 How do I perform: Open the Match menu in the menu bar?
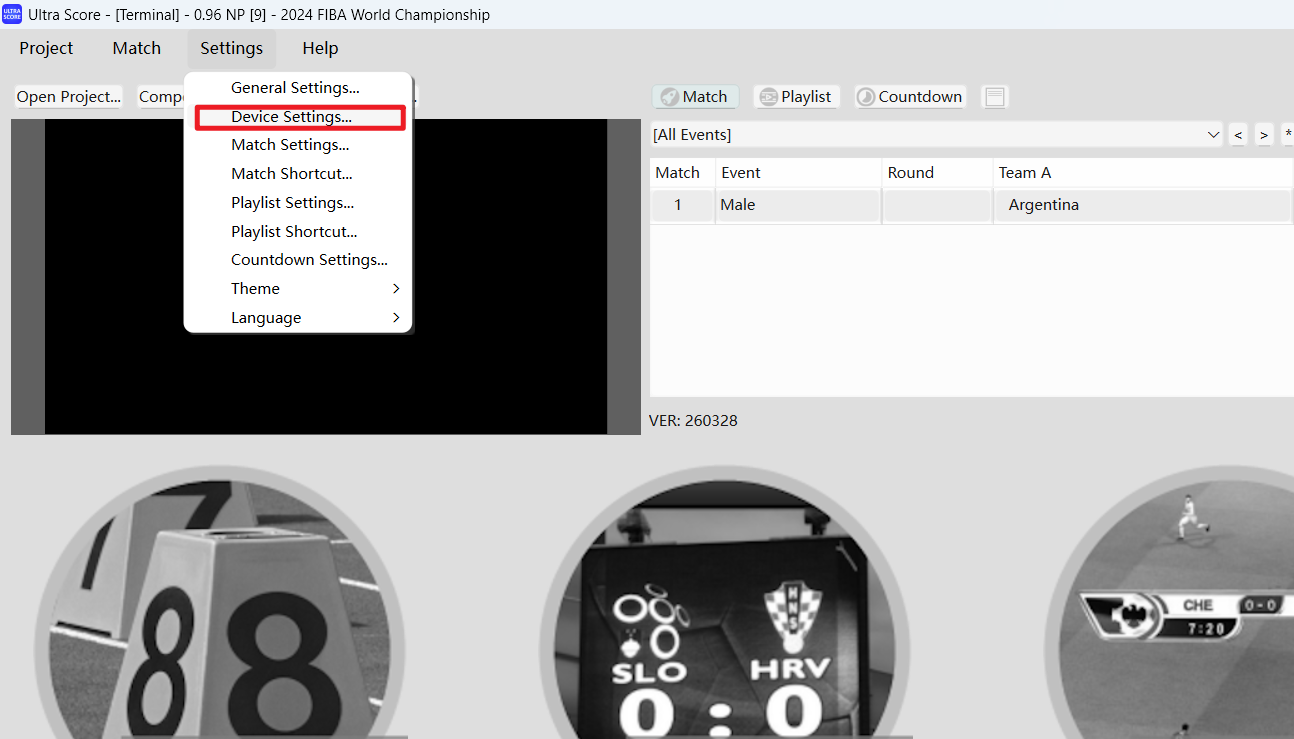coord(137,48)
